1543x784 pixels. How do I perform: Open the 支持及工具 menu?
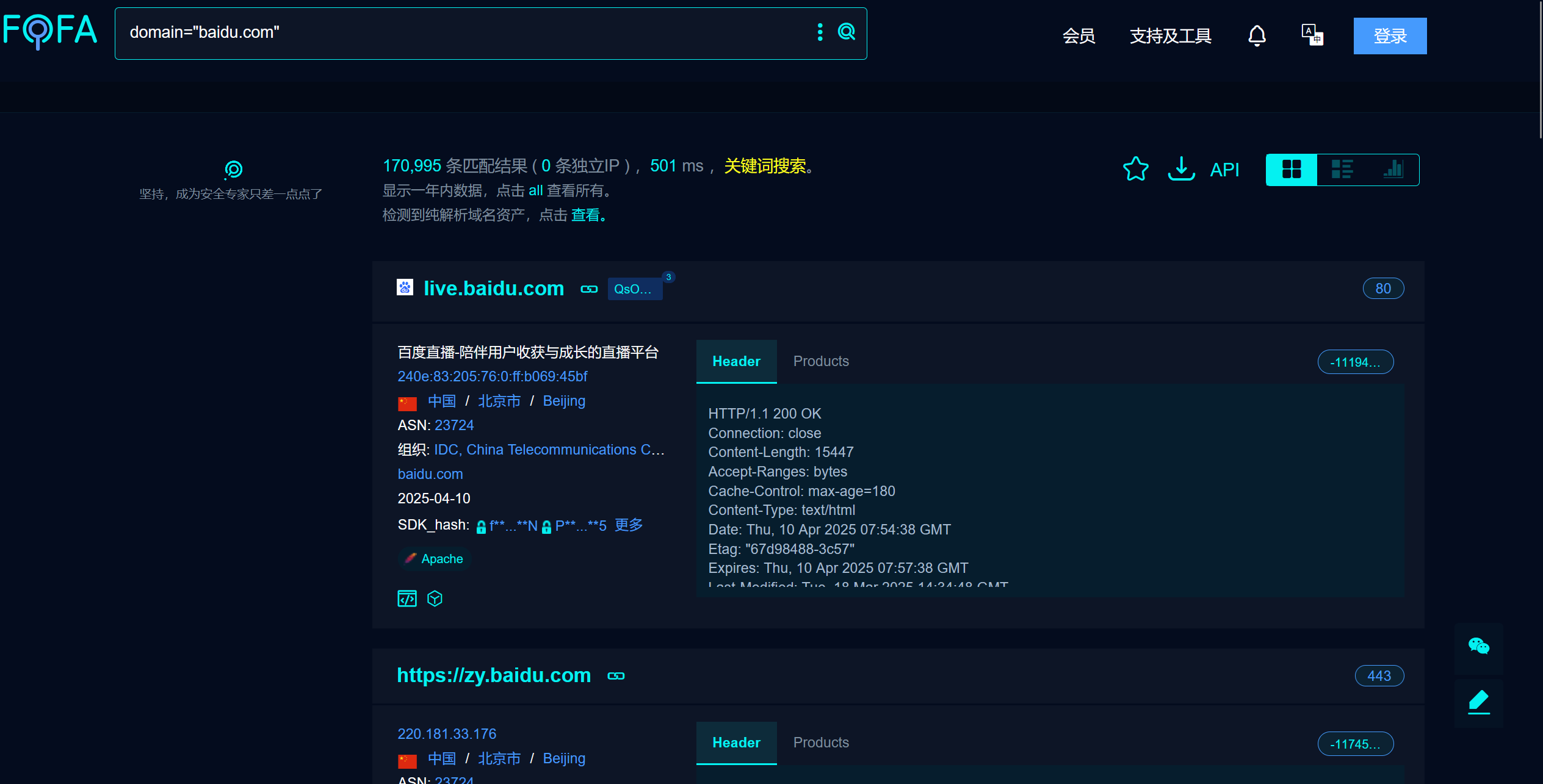click(x=1170, y=36)
